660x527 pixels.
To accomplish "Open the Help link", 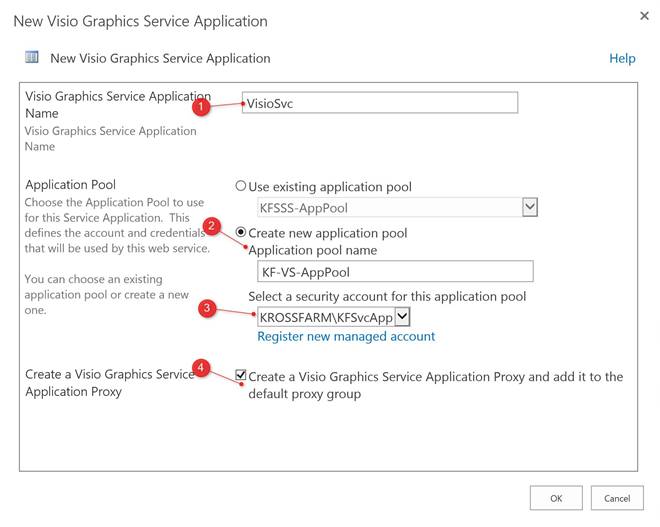I will [x=622, y=59].
